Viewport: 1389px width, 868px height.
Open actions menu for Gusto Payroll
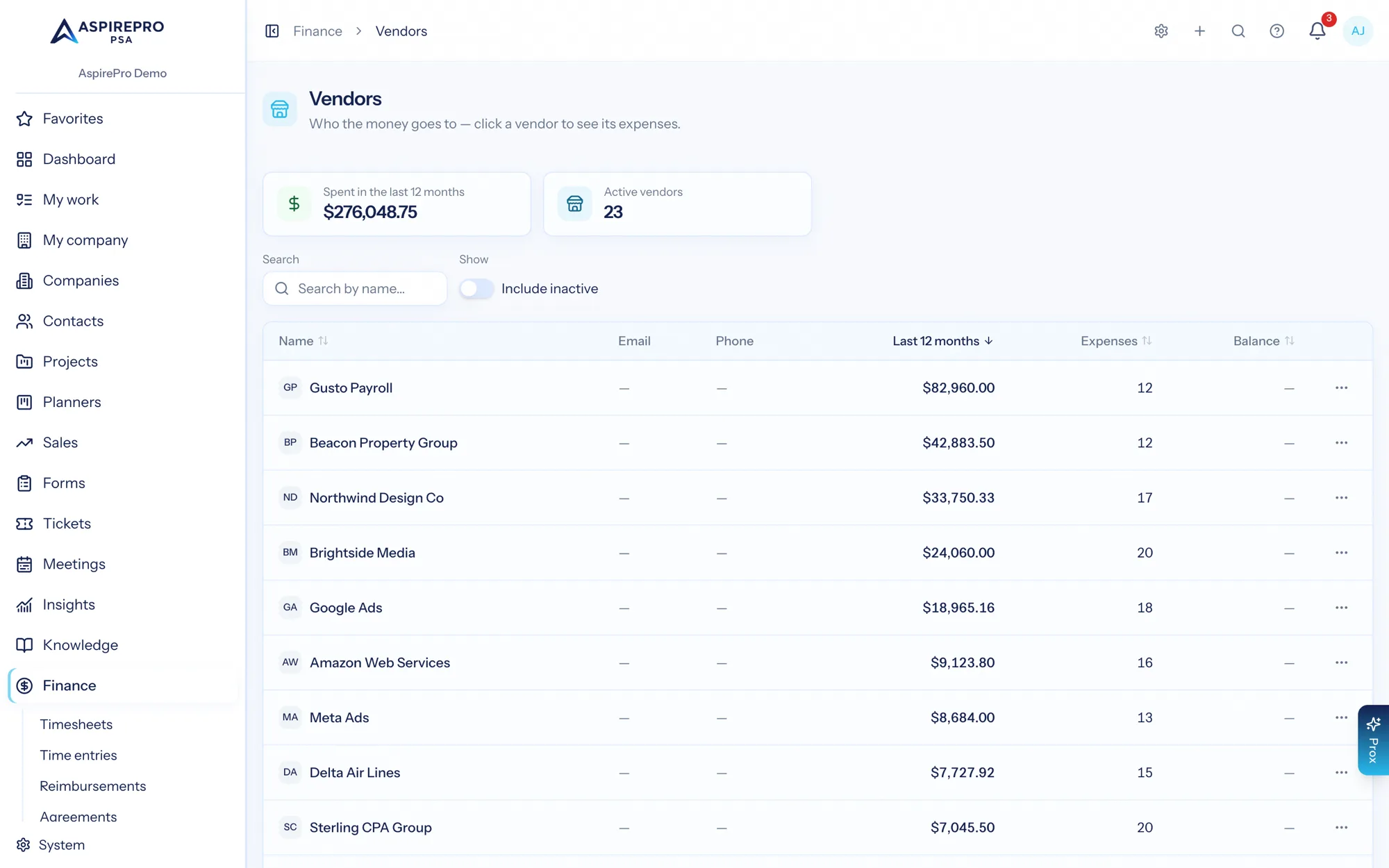click(1341, 387)
